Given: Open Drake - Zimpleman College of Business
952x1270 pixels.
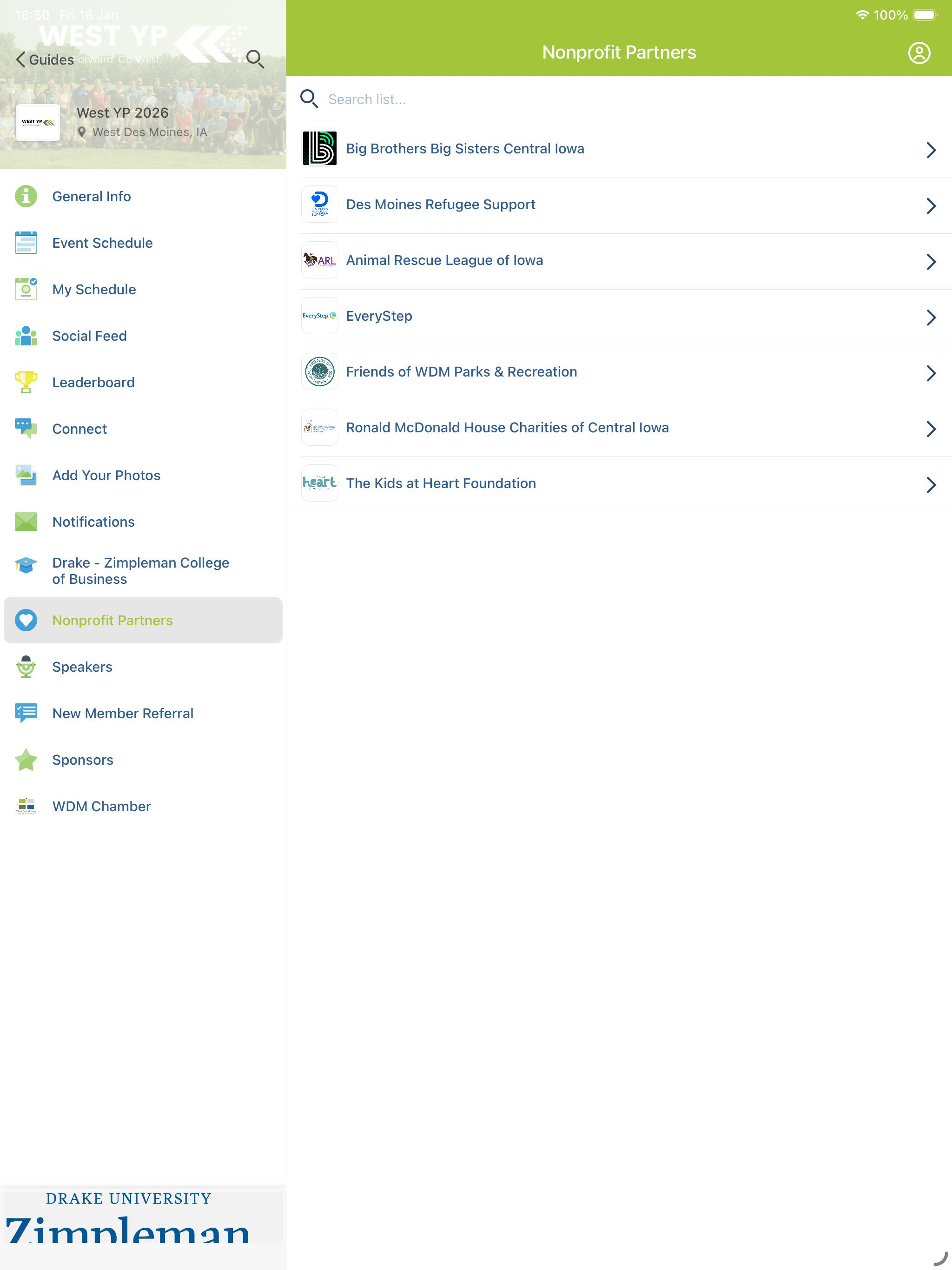Looking at the screenshot, I should 143,571.
